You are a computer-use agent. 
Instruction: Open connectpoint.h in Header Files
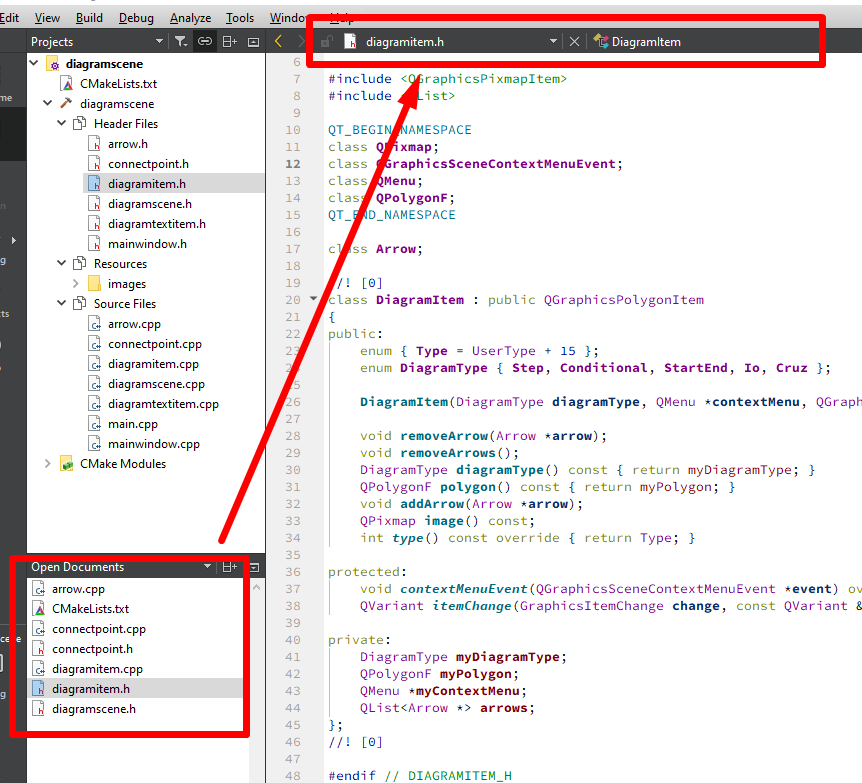pos(148,164)
